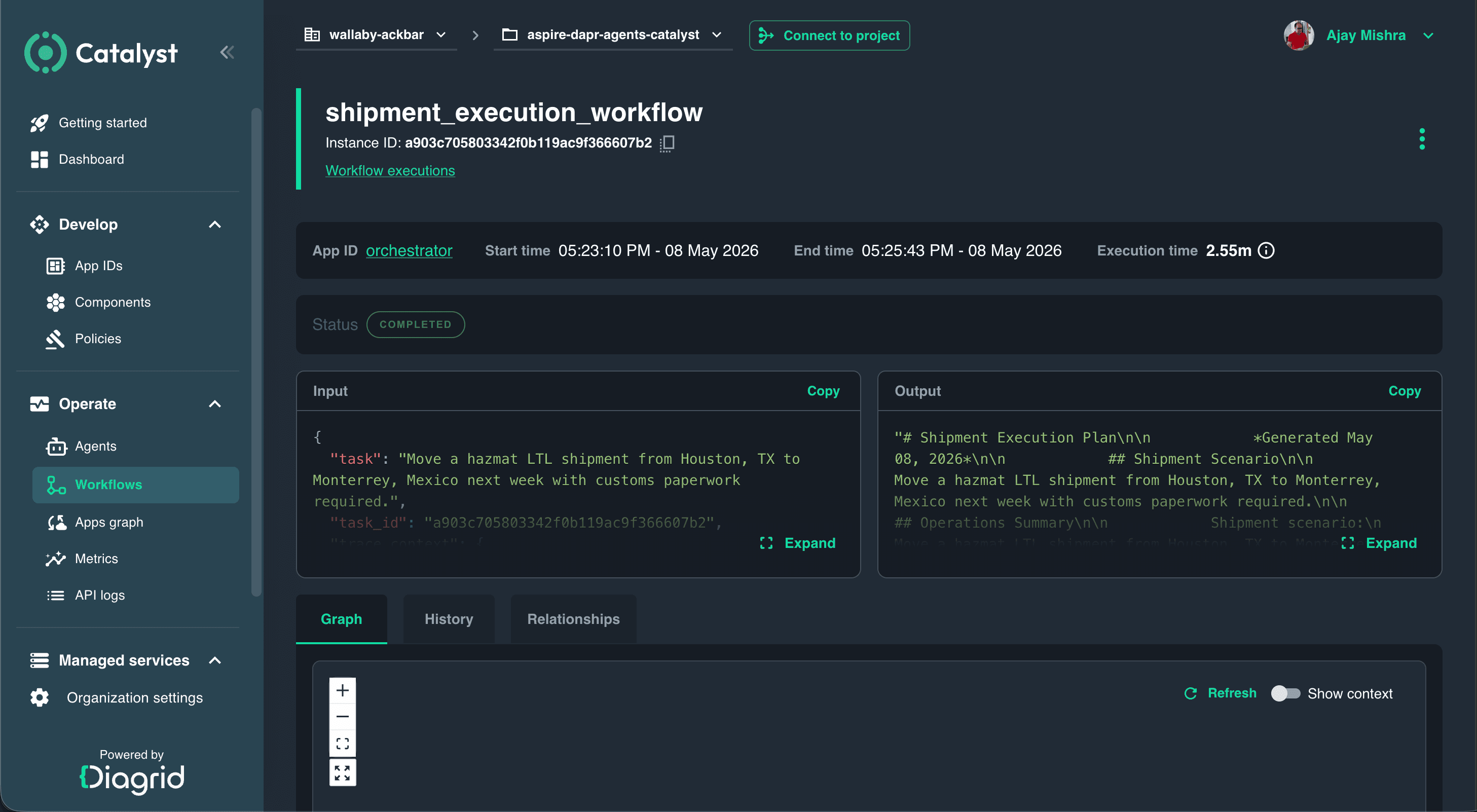Click Managed services stack icon

coord(39,660)
